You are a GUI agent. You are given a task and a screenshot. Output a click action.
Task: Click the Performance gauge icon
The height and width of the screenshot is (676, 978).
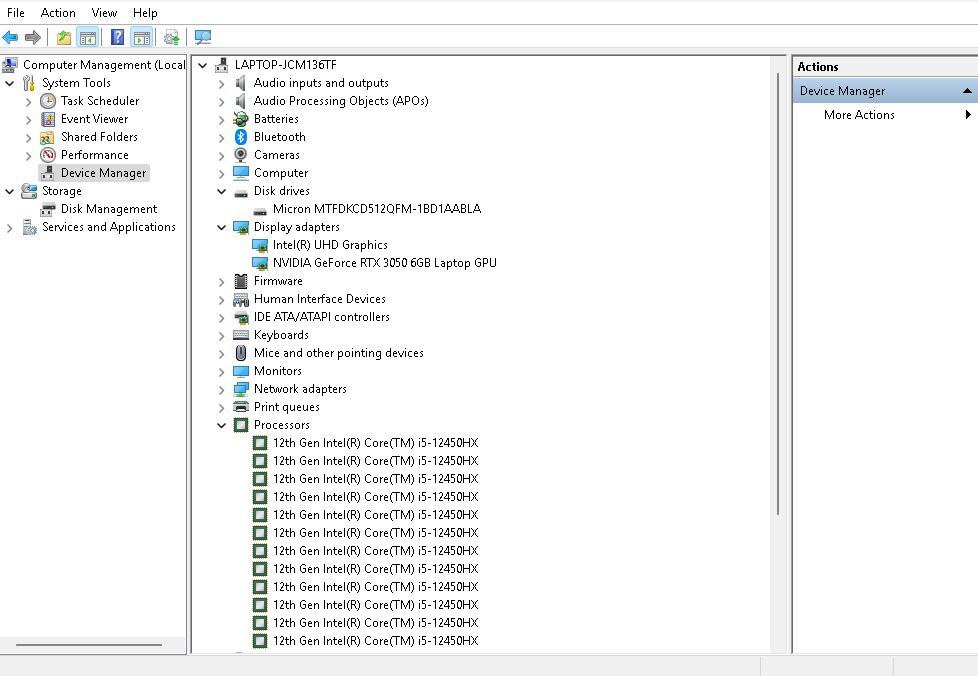click(x=48, y=155)
